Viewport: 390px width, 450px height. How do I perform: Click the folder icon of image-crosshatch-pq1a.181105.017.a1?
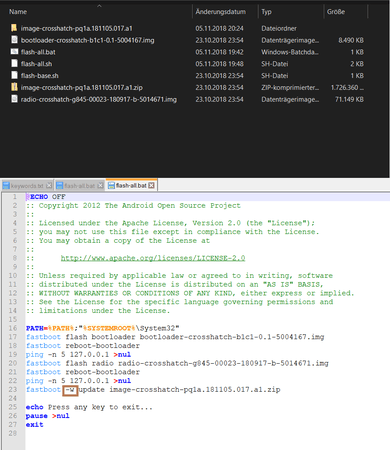click(x=14, y=28)
